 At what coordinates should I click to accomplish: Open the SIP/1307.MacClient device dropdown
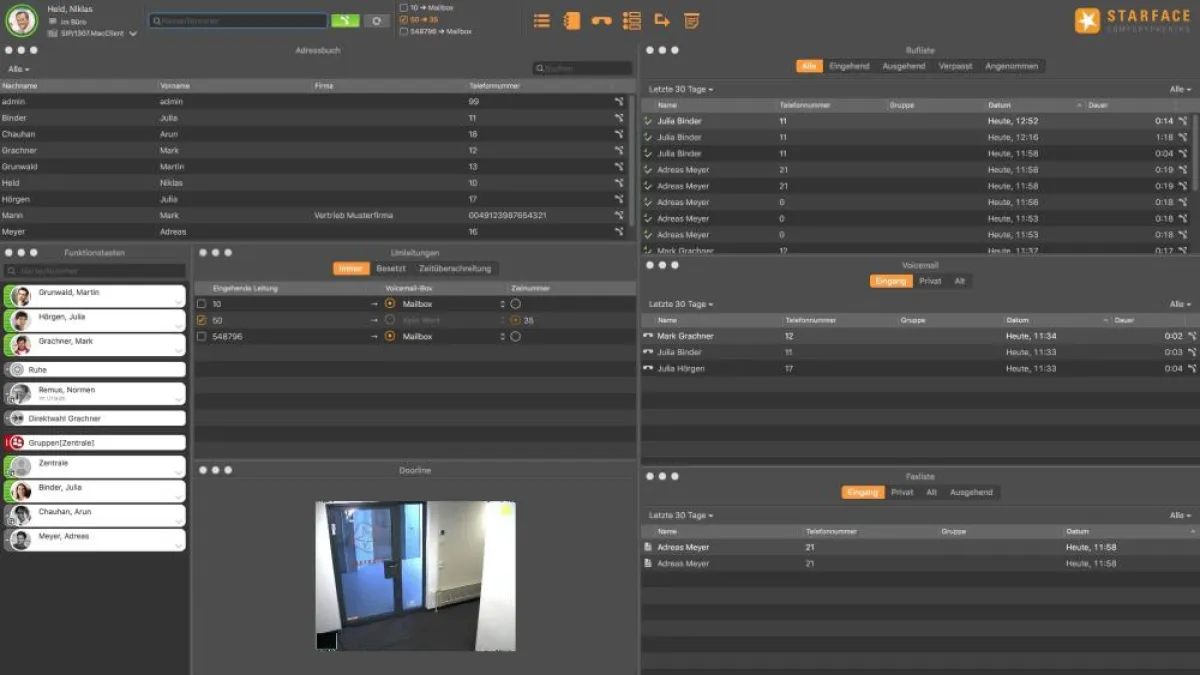(x=133, y=33)
